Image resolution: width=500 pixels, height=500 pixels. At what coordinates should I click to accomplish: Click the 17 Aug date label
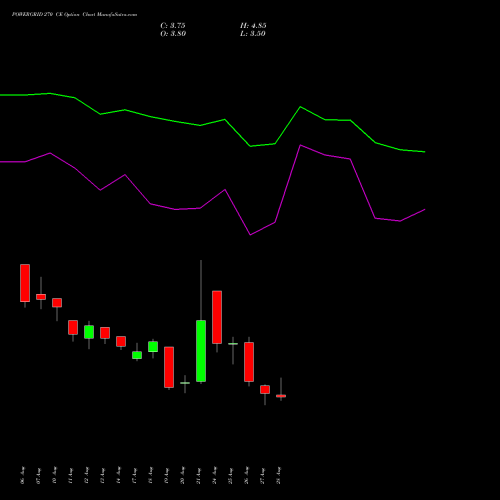pyautogui.click(x=135, y=475)
